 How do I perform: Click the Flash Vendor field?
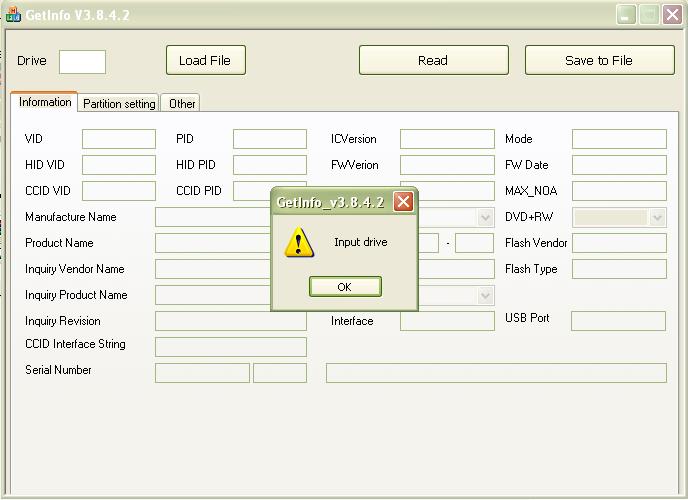tap(619, 243)
